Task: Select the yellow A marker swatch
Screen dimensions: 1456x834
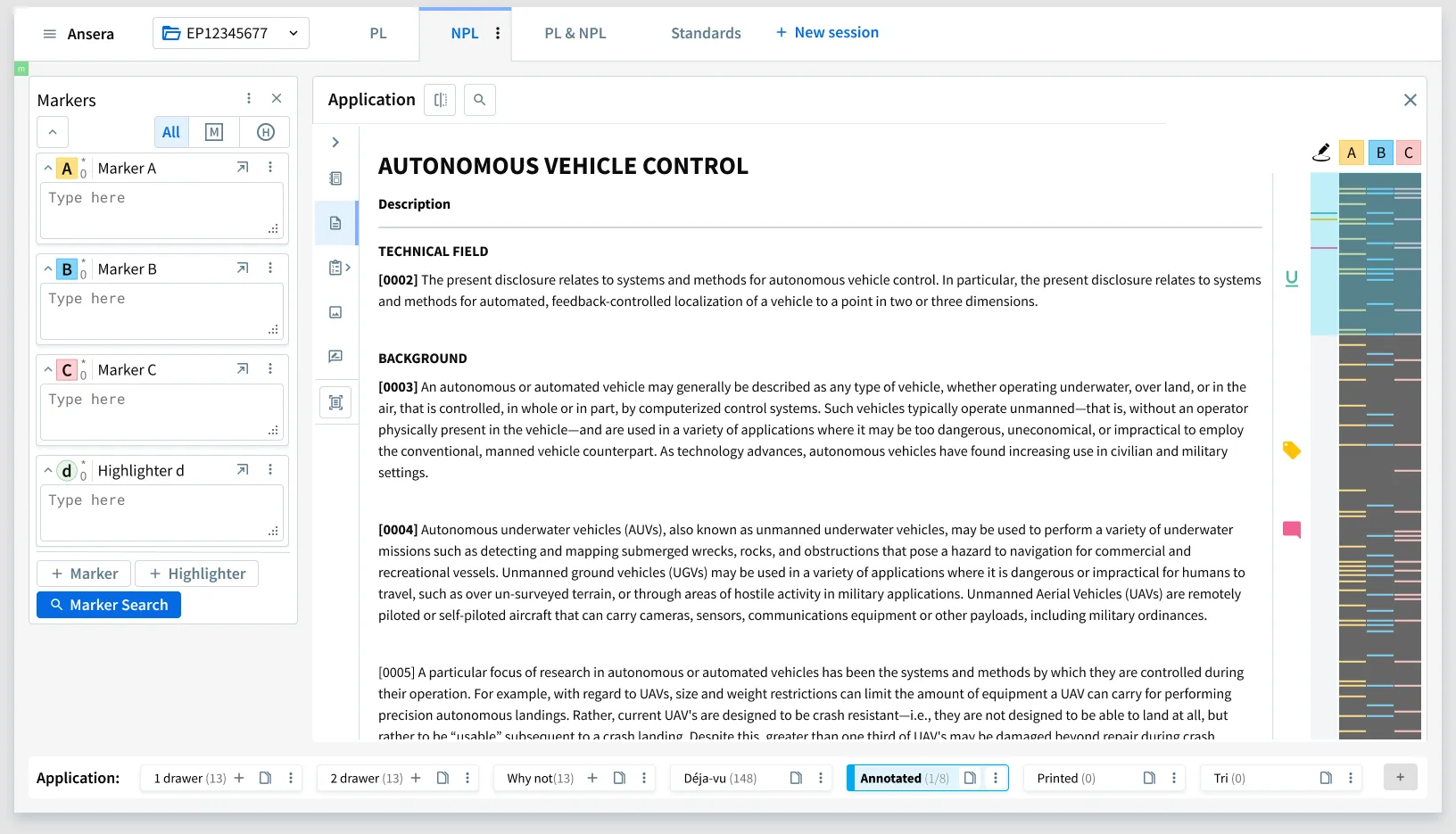Action: (1352, 153)
